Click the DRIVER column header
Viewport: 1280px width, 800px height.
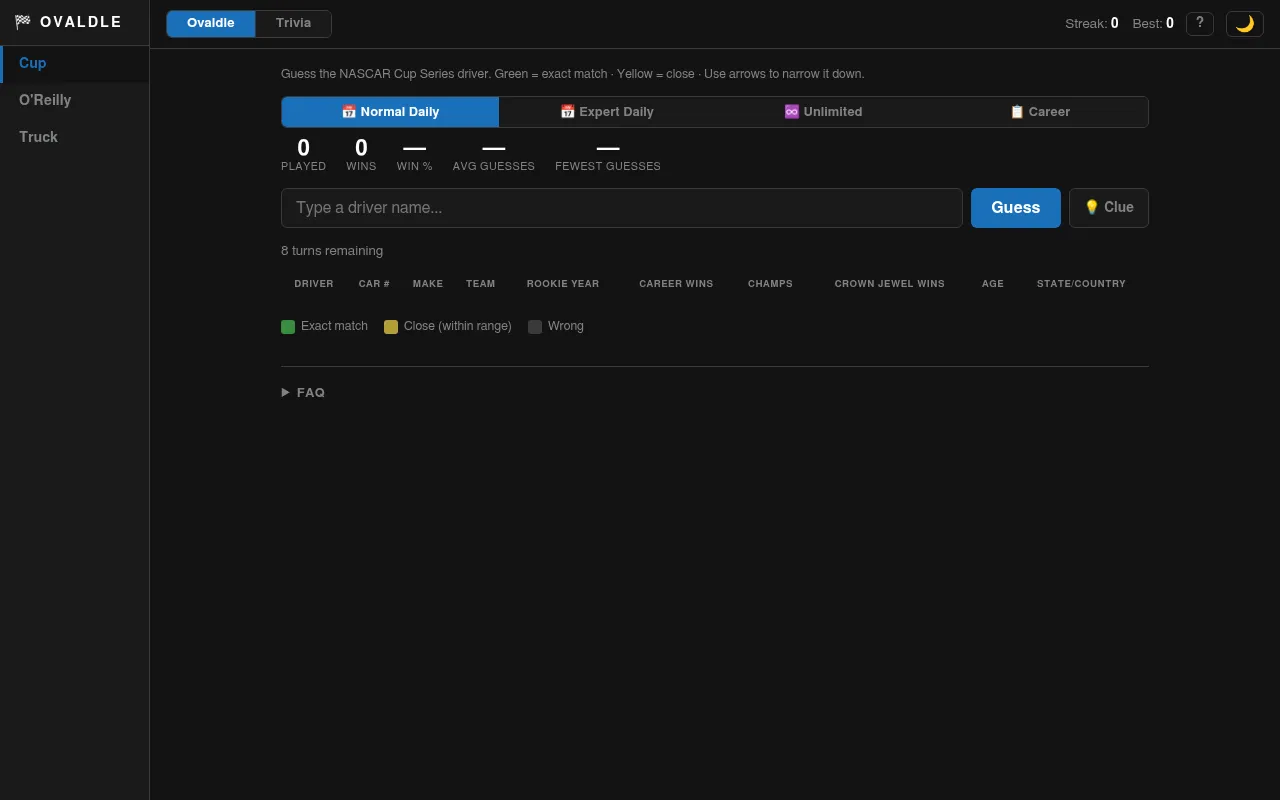(314, 284)
